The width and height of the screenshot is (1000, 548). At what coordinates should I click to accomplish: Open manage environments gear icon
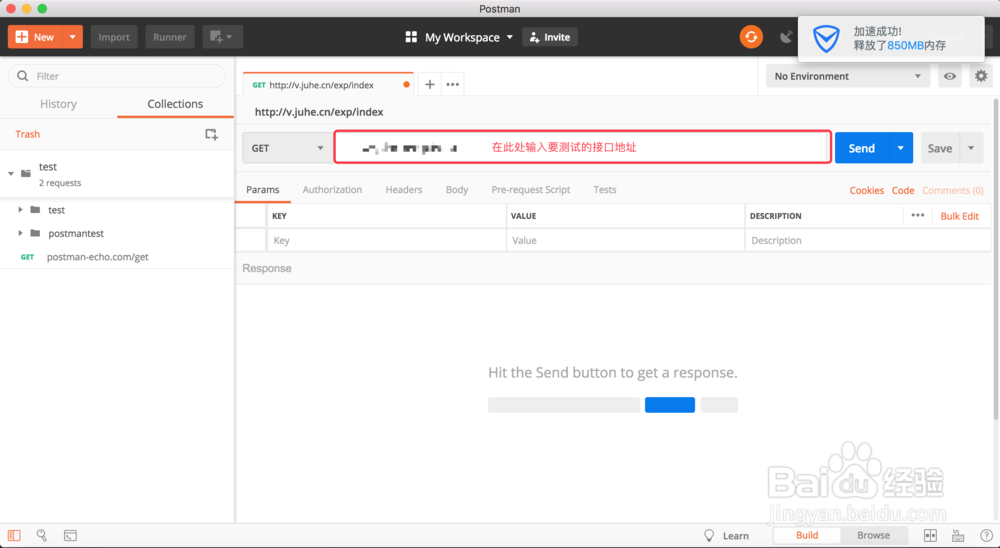(981, 77)
